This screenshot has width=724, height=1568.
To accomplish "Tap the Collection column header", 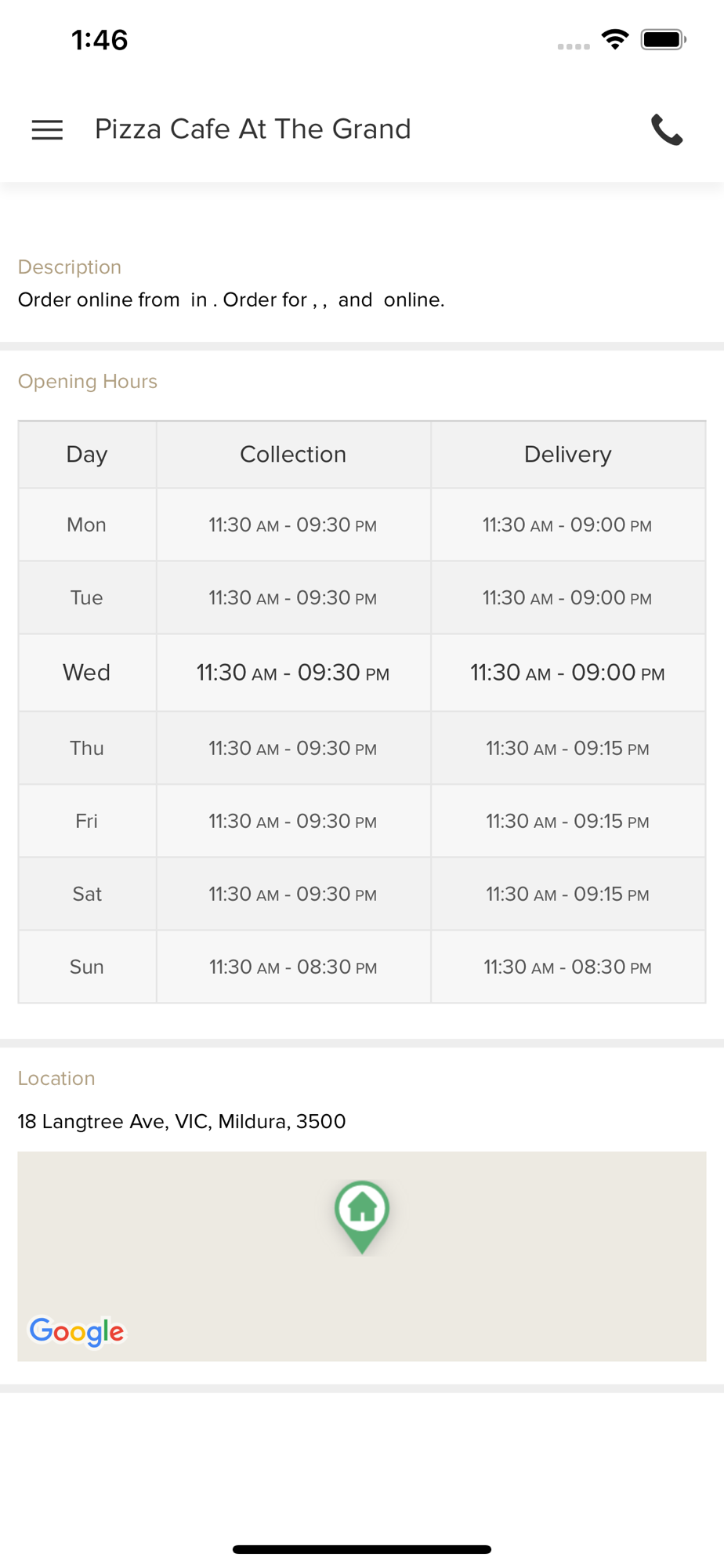I will [293, 454].
